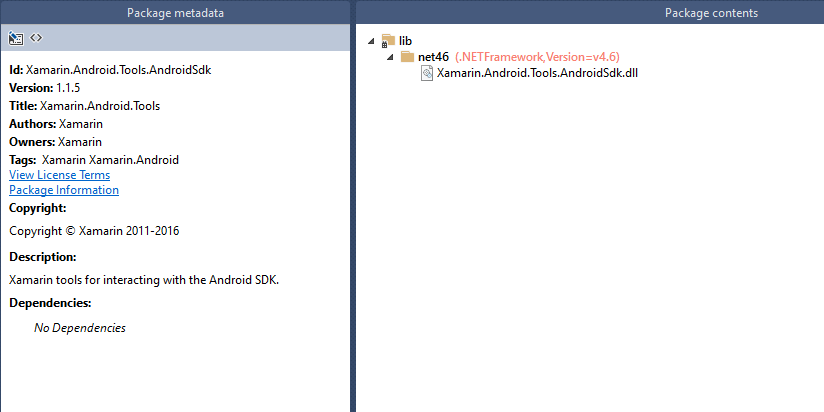Viewport: 824px width, 412px height.
Task: Open Package Information link
Action: (64, 190)
